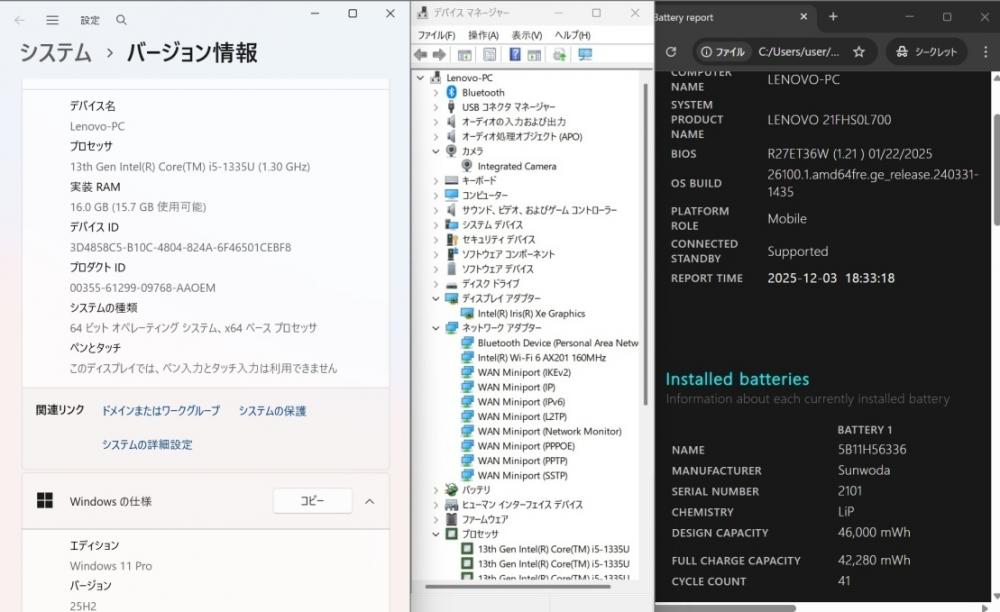Expand the Bluetooth device category
Screen dimensions: 1000x612
pos(436,92)
